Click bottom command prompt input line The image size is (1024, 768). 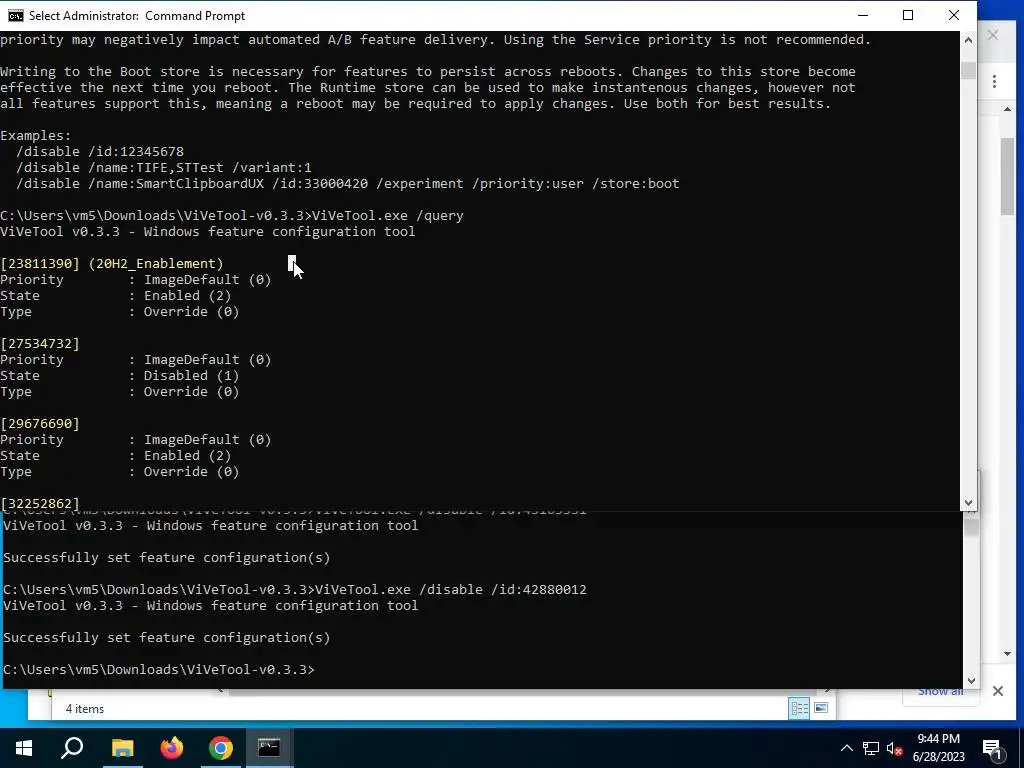point(159,670)
